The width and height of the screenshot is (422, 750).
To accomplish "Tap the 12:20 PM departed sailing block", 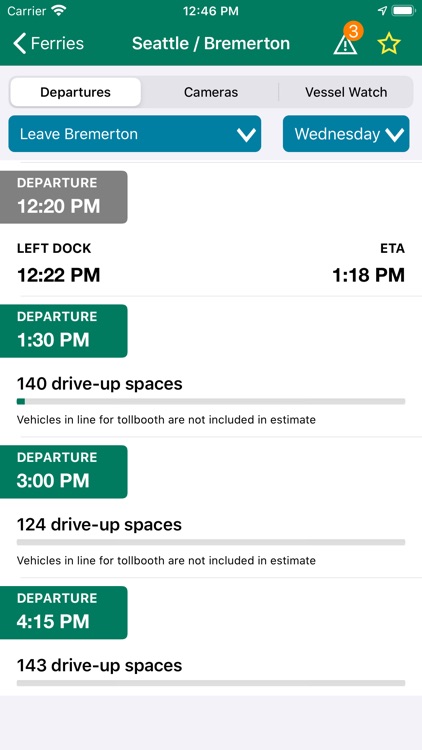I will [x=64, y=197].
